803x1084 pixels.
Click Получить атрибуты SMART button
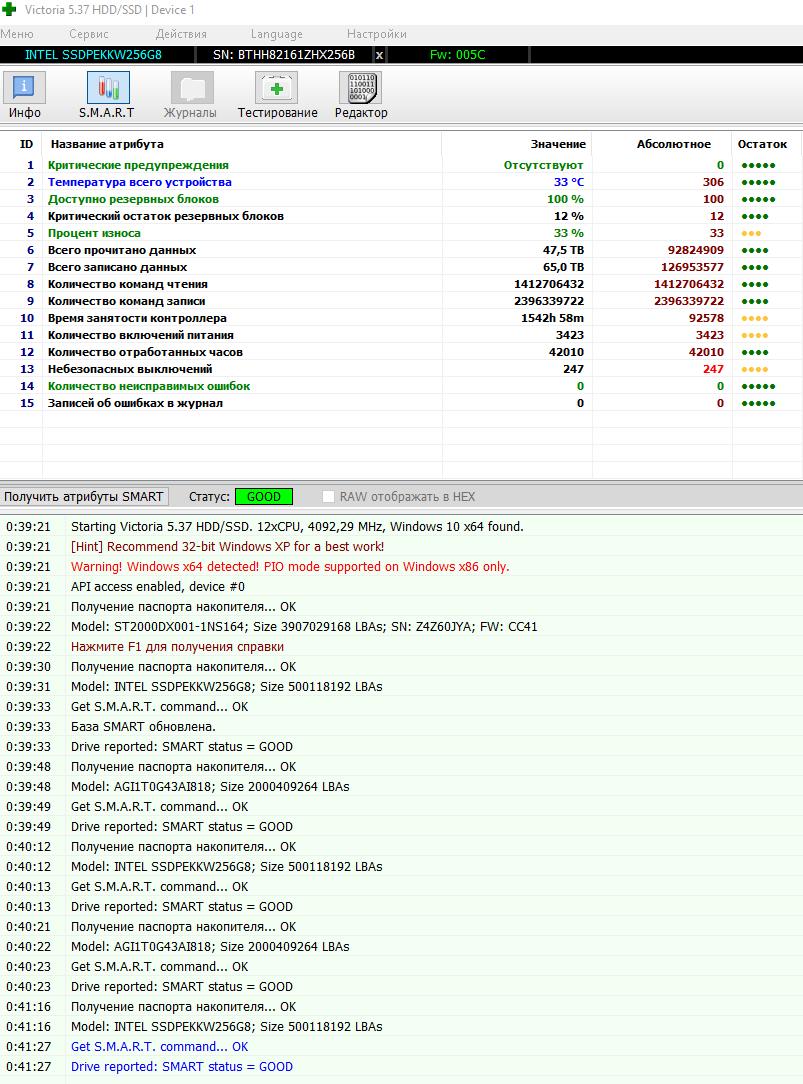[x=84, y=496]
